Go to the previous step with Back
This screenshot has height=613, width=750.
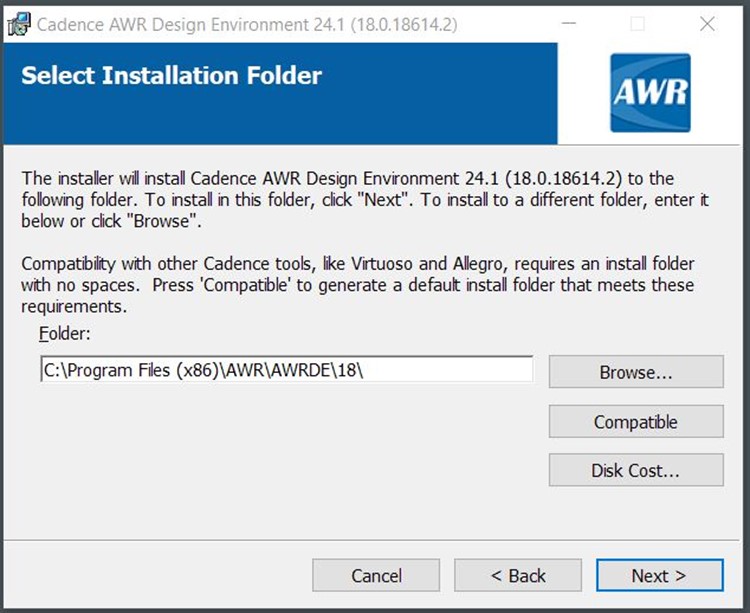[x=518, y=575]
